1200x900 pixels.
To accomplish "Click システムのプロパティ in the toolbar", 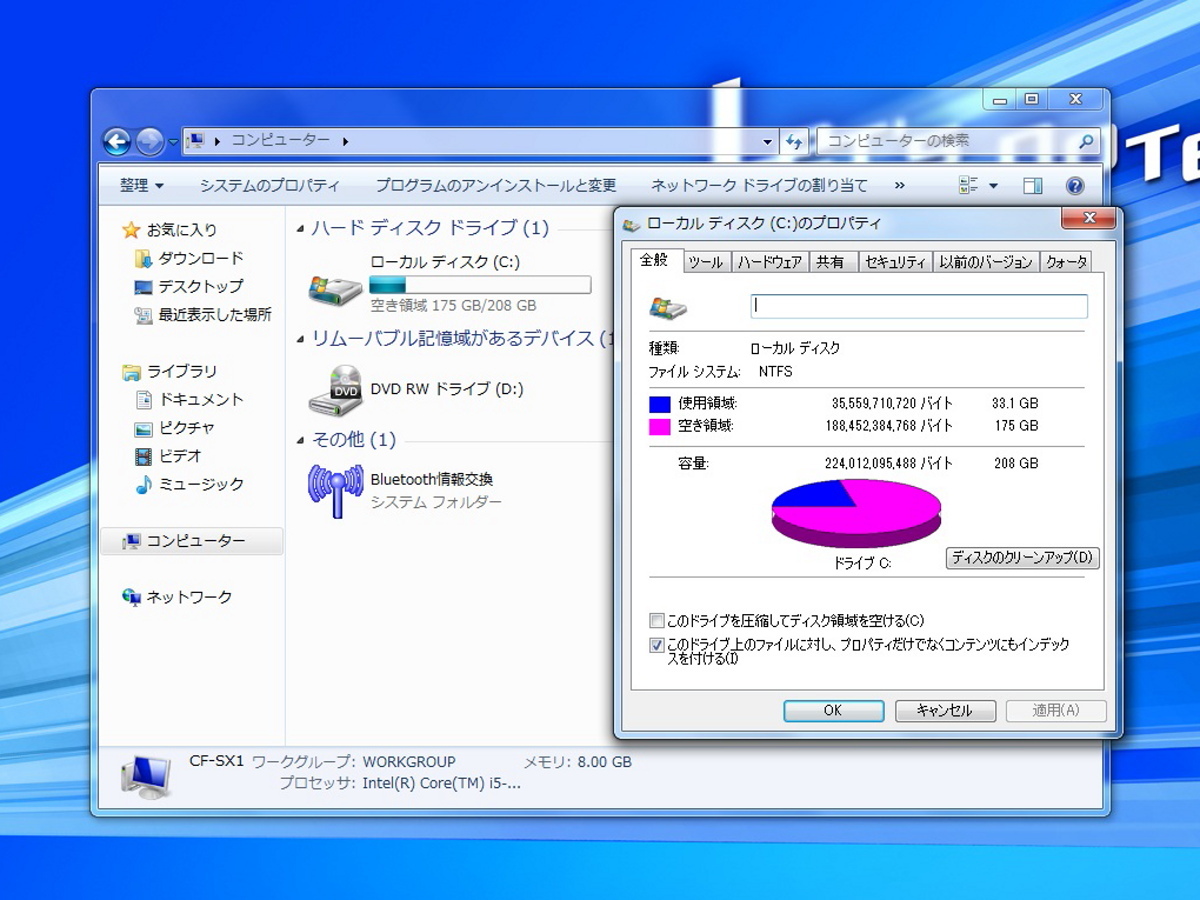I will tap(269, 185).
